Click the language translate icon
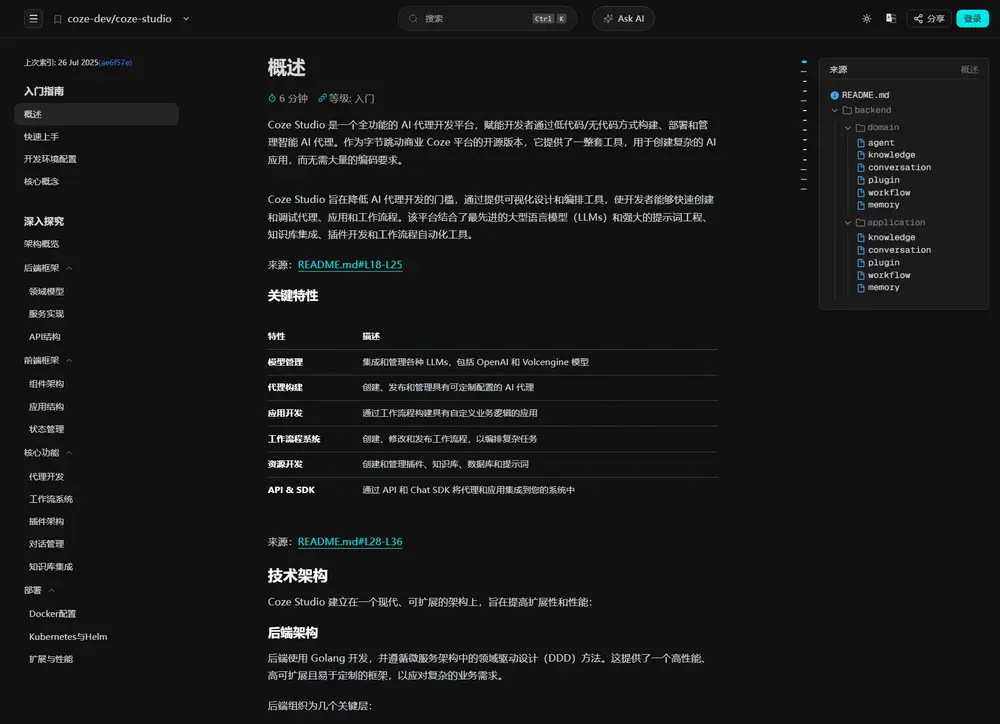Image resolution: width=1000 pixels, height=724 pixels. (890, 18)
